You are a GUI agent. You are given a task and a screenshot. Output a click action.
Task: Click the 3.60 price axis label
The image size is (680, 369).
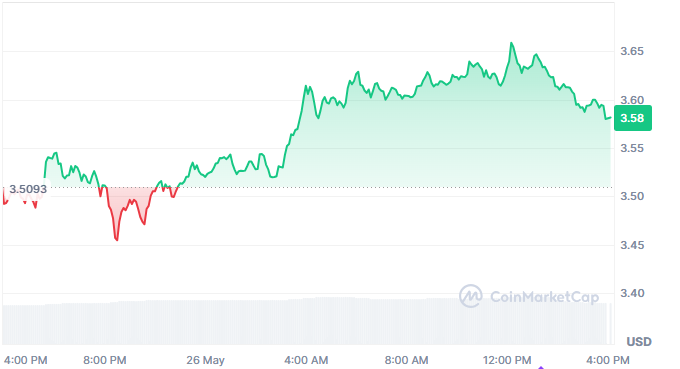coord(632,100)
